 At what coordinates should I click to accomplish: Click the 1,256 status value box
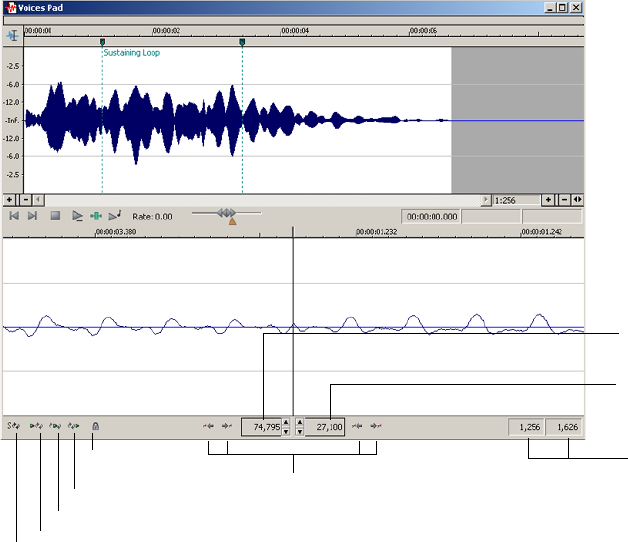pos(526,427)
